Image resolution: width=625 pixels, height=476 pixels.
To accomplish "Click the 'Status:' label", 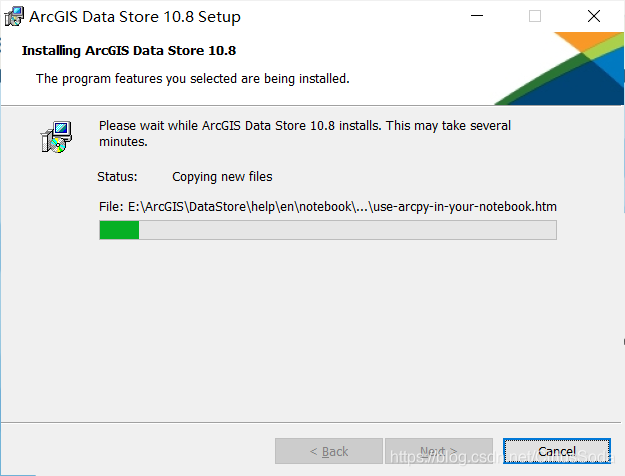I will 117,177.
